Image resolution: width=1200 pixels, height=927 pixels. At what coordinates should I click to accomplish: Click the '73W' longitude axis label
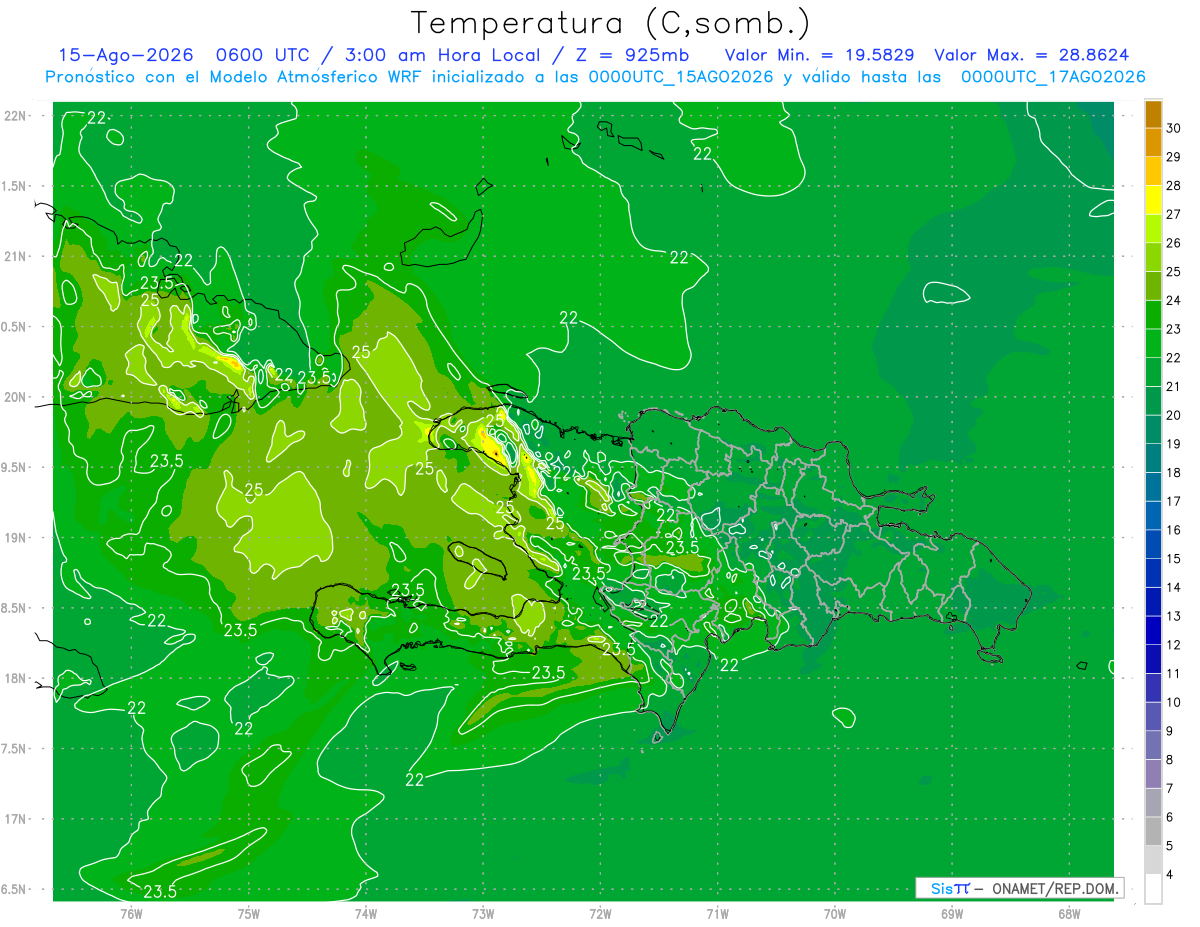(483, 913)
